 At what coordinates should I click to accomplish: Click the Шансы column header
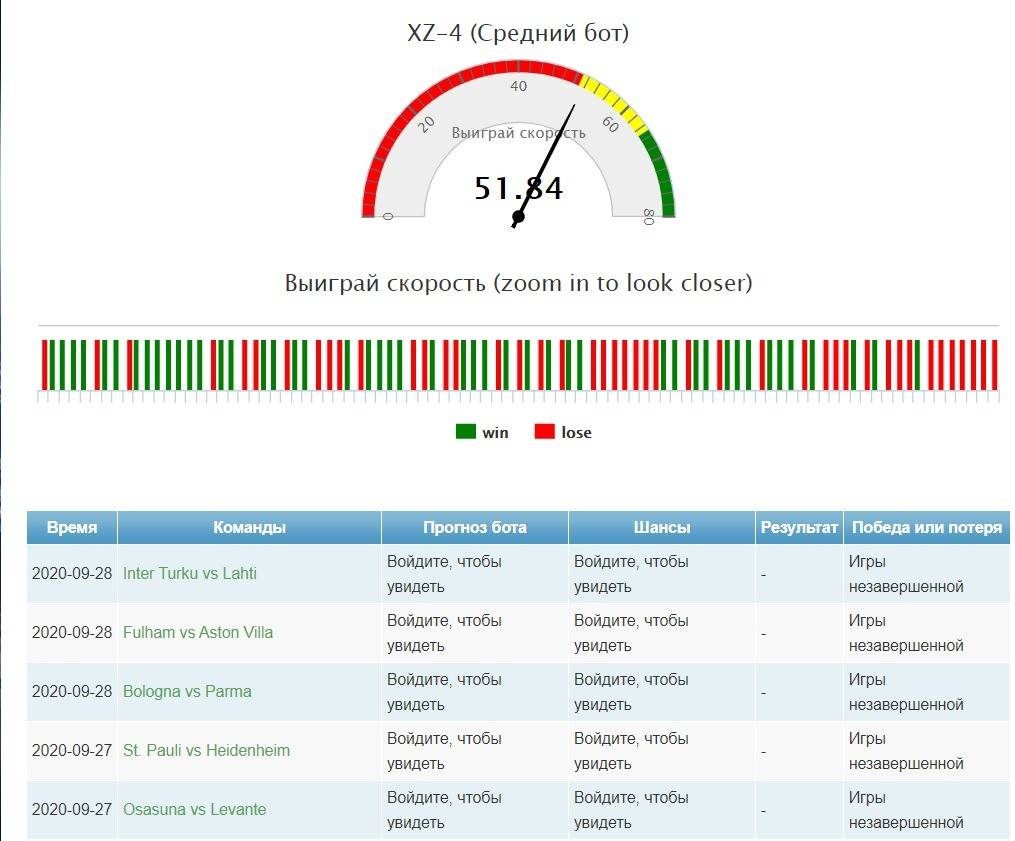pyautogui.click(x=661, y=528)
